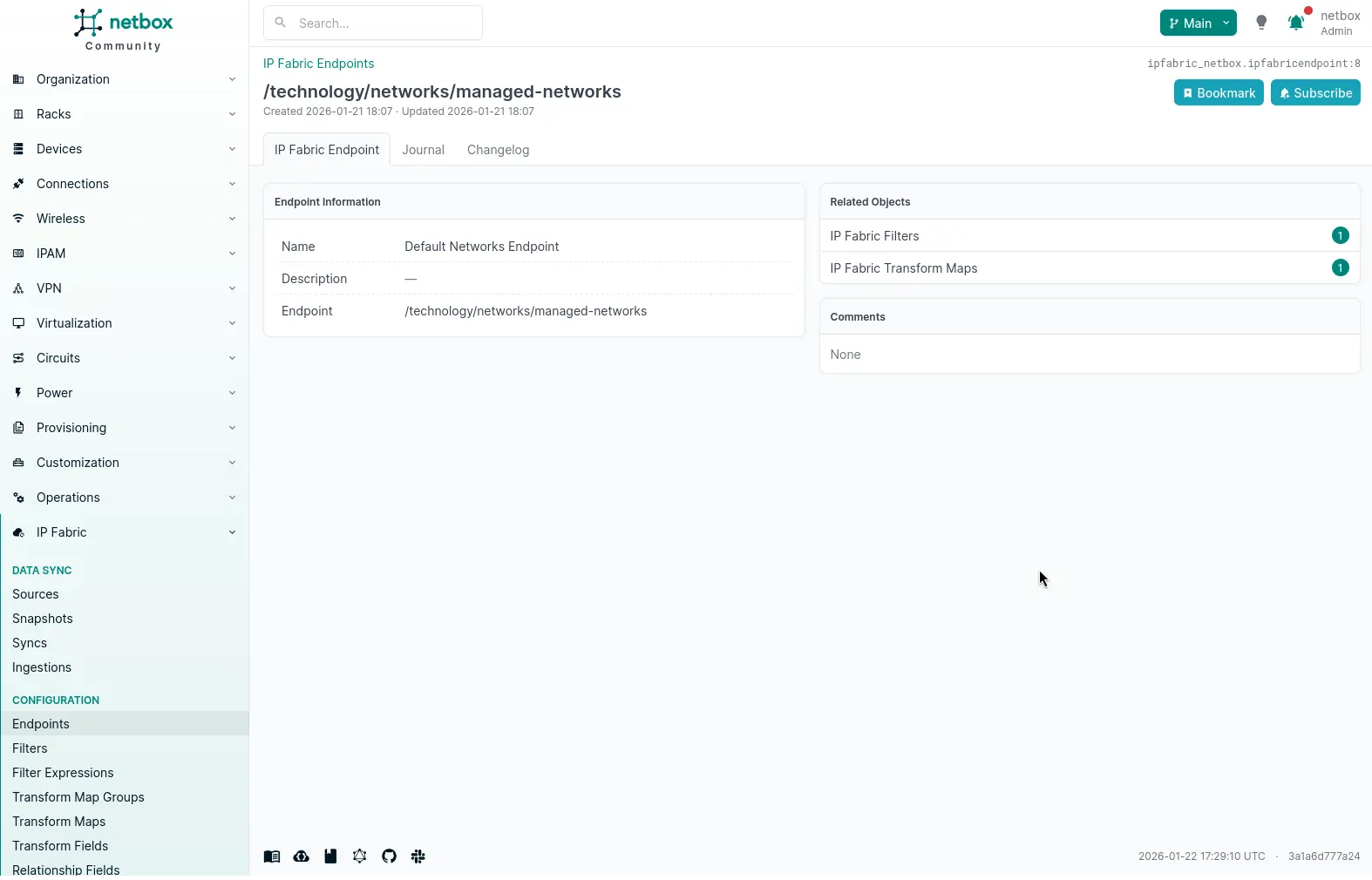Click the Bookmark button
The image size is (1372, 880).
pyautogui.click(x=1218, y=93)
